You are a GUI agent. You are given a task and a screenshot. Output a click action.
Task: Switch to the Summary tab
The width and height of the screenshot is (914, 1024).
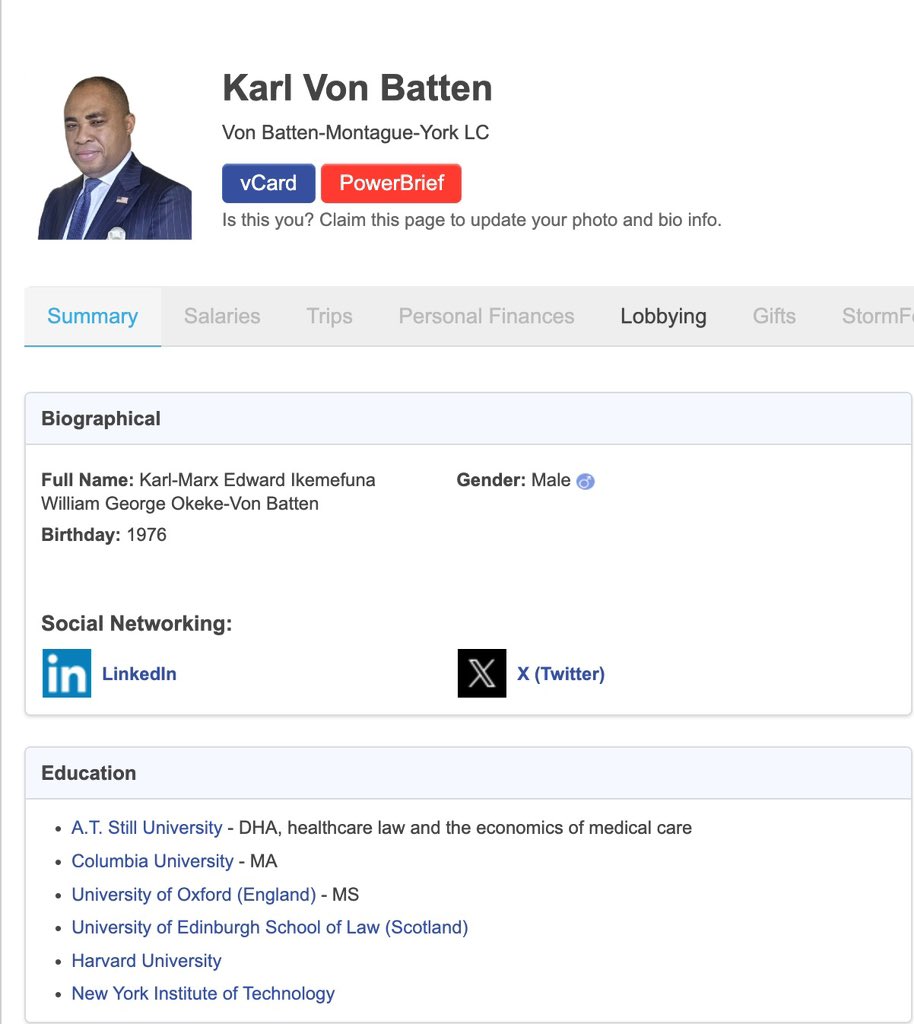[92, 316]
